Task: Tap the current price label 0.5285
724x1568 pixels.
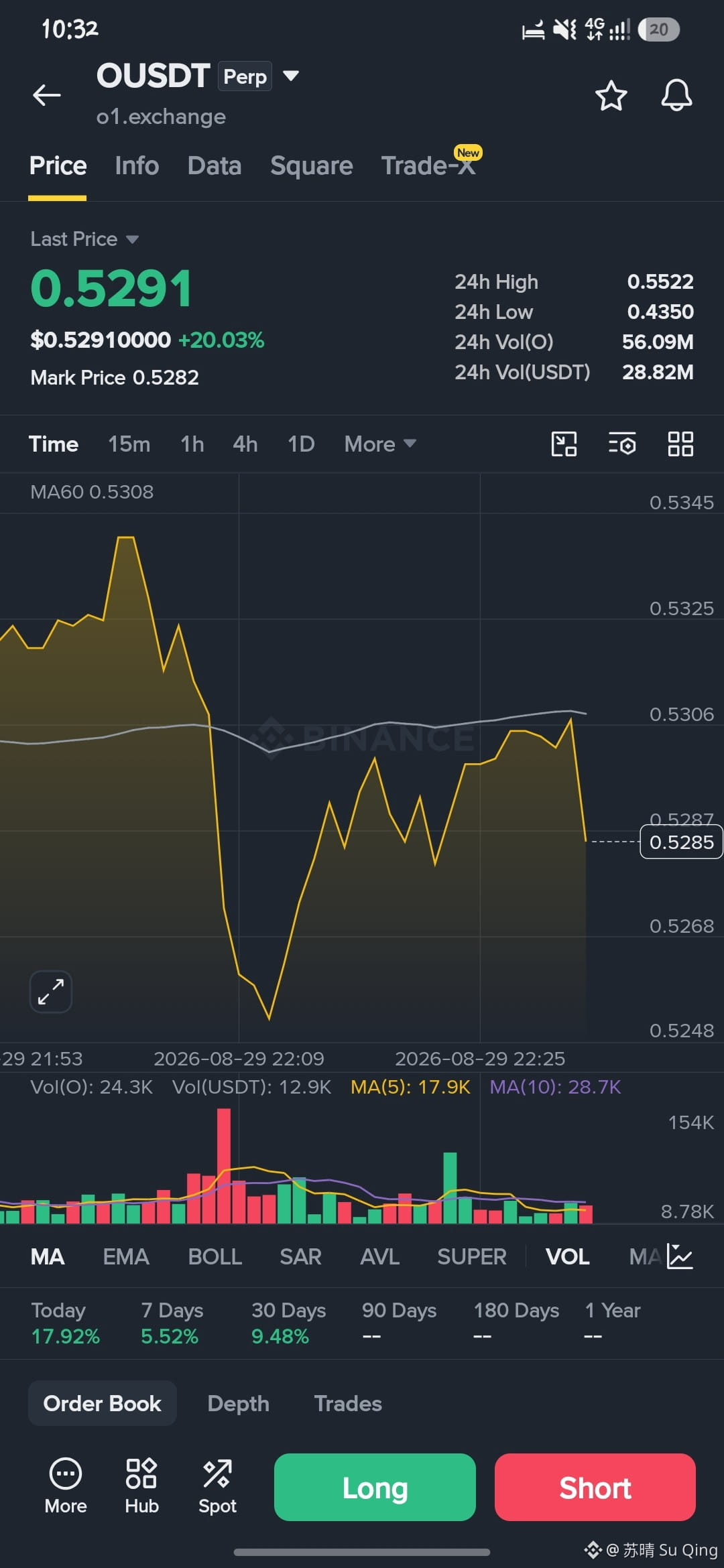Action: [681, 842]
